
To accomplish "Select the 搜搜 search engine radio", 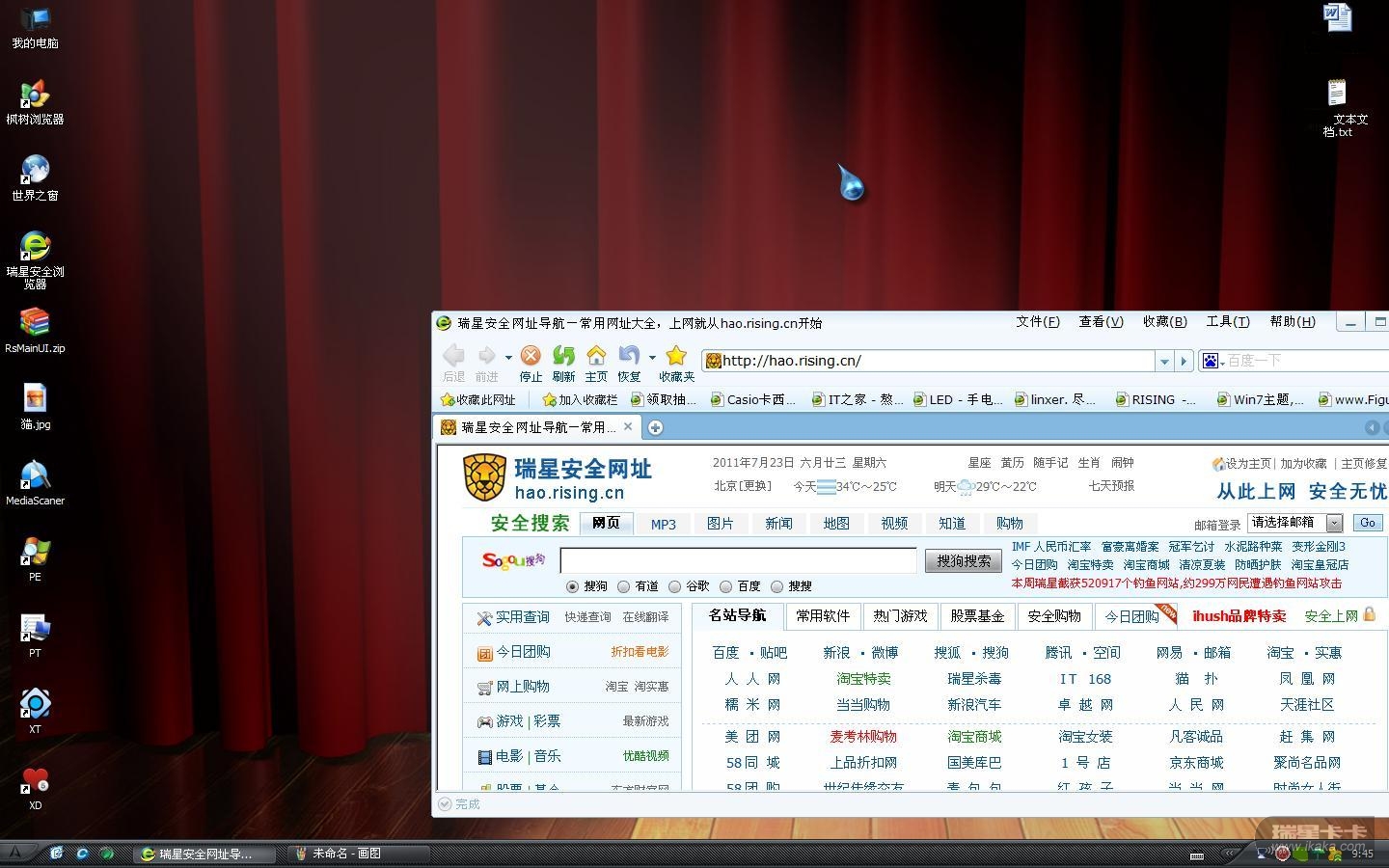I will (x=776, y=586).
